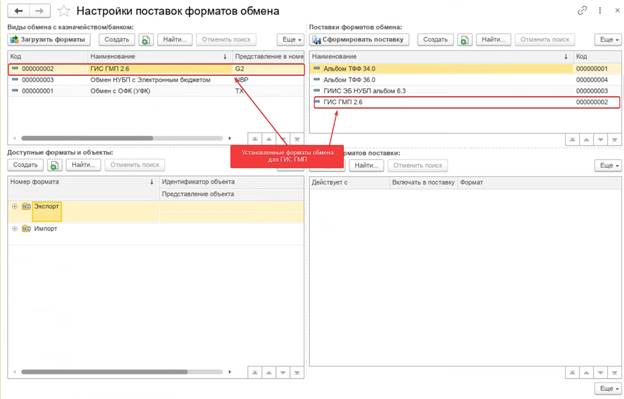Sort the deliveries by the Наименование column
Screen dimensions: 624x399
(x=441, y=57)
